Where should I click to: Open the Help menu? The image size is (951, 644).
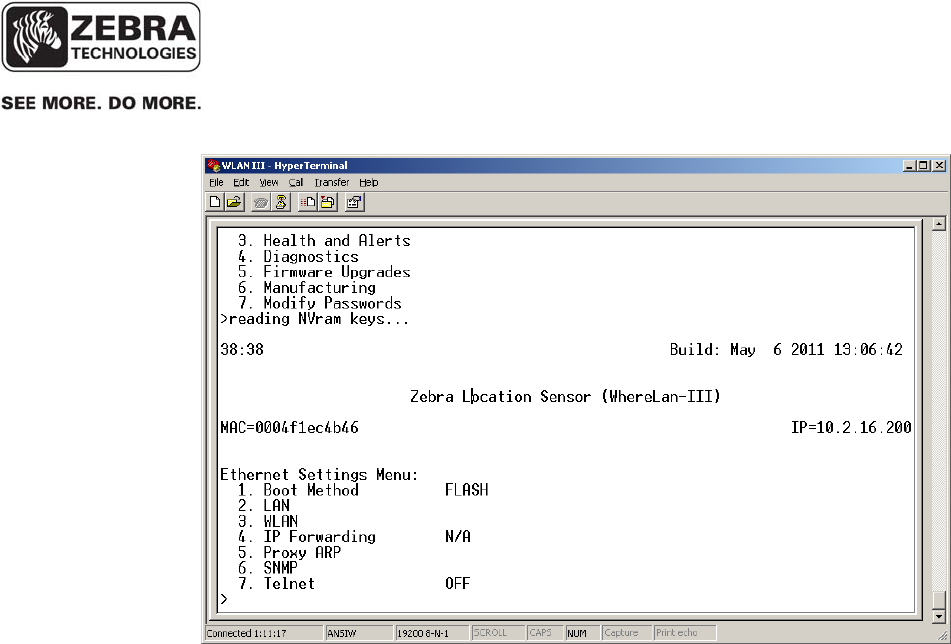click(x=369, y=183)
